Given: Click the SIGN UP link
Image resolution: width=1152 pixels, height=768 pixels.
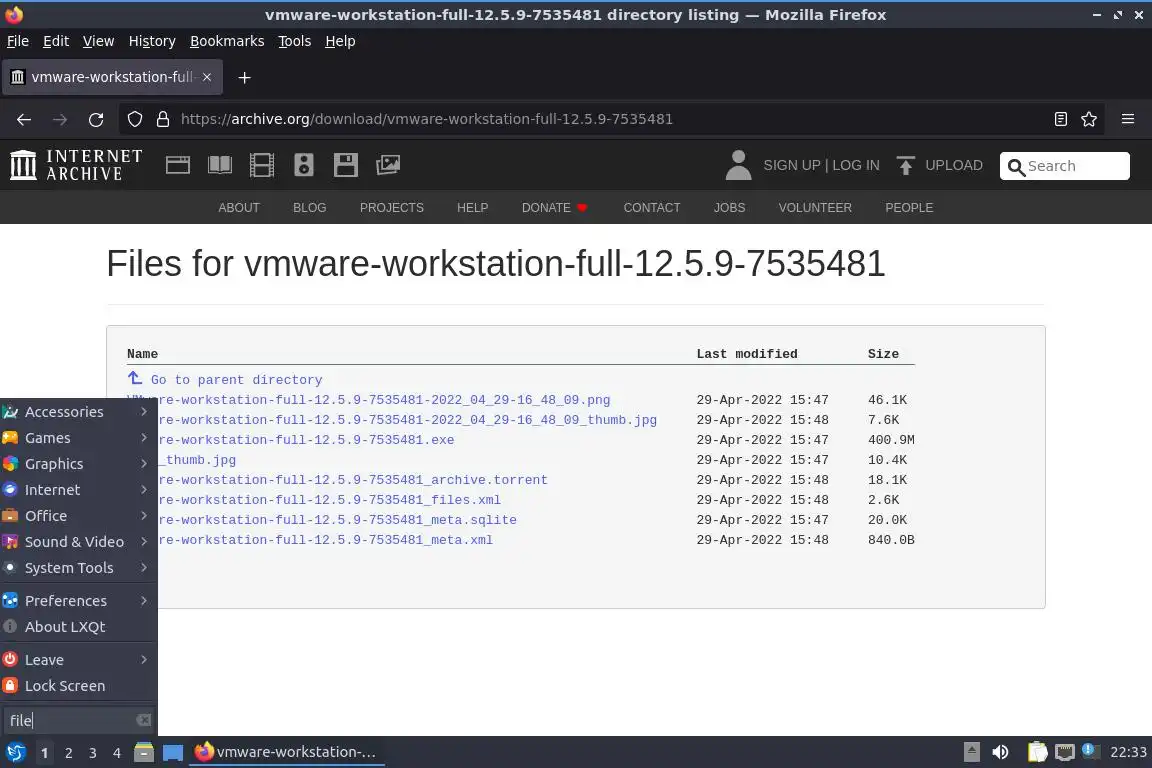Looking at the screenshot, I should [x=792, y=165].
